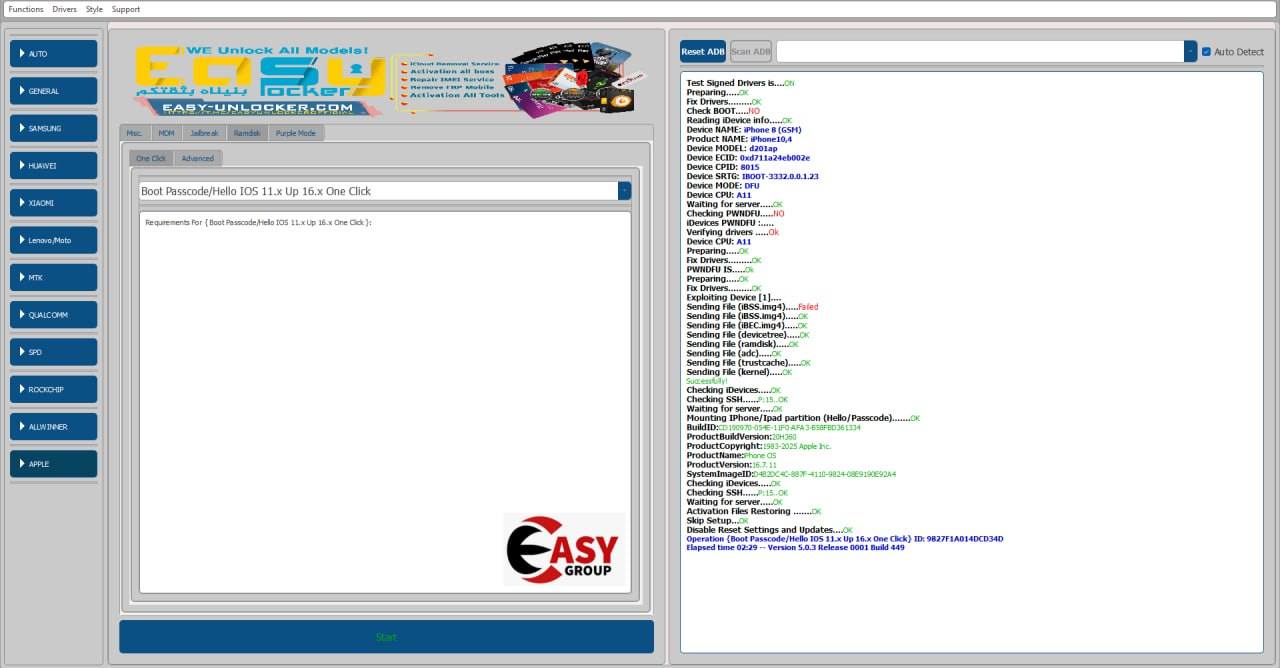
Task: Click the Easy Group logo image
Action: pyautogui.click(x=563, y=549)
